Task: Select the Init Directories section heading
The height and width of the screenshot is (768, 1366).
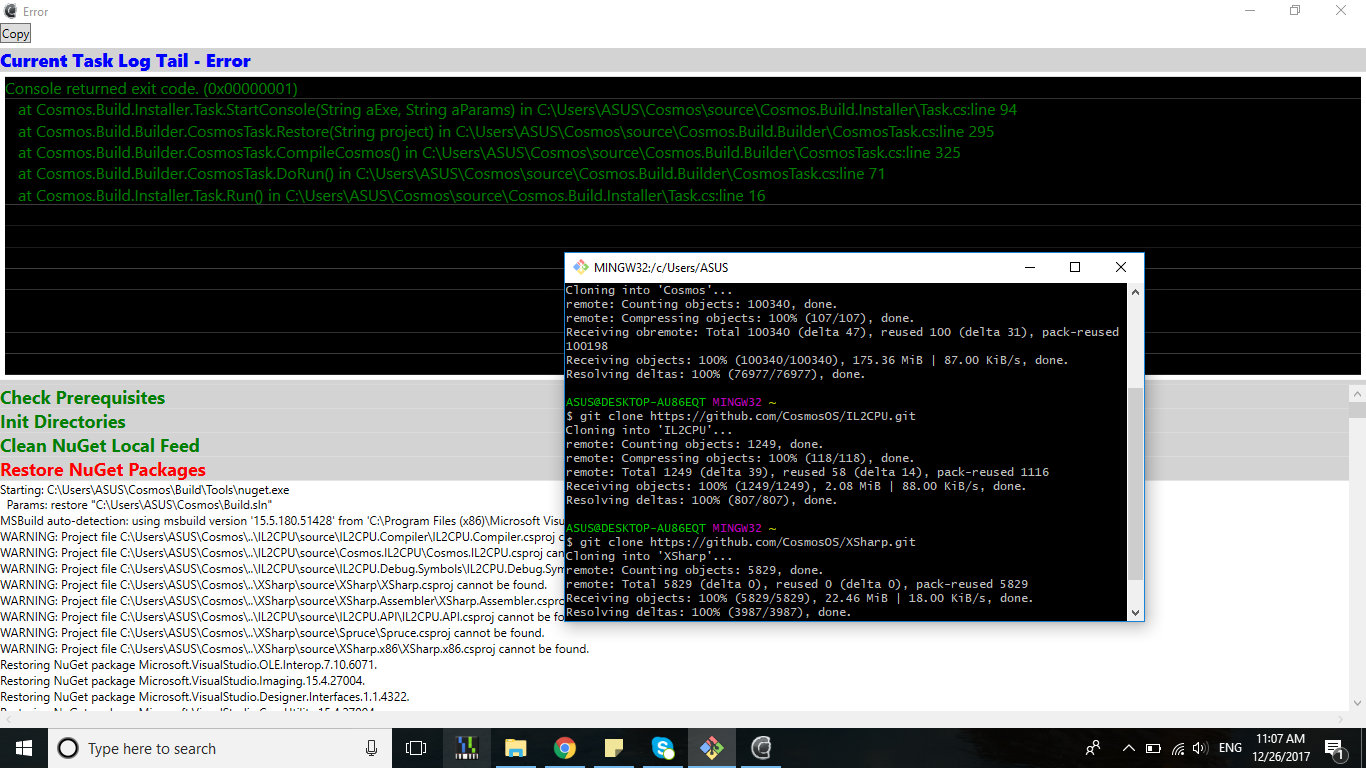Action: [x=63, y=422]
